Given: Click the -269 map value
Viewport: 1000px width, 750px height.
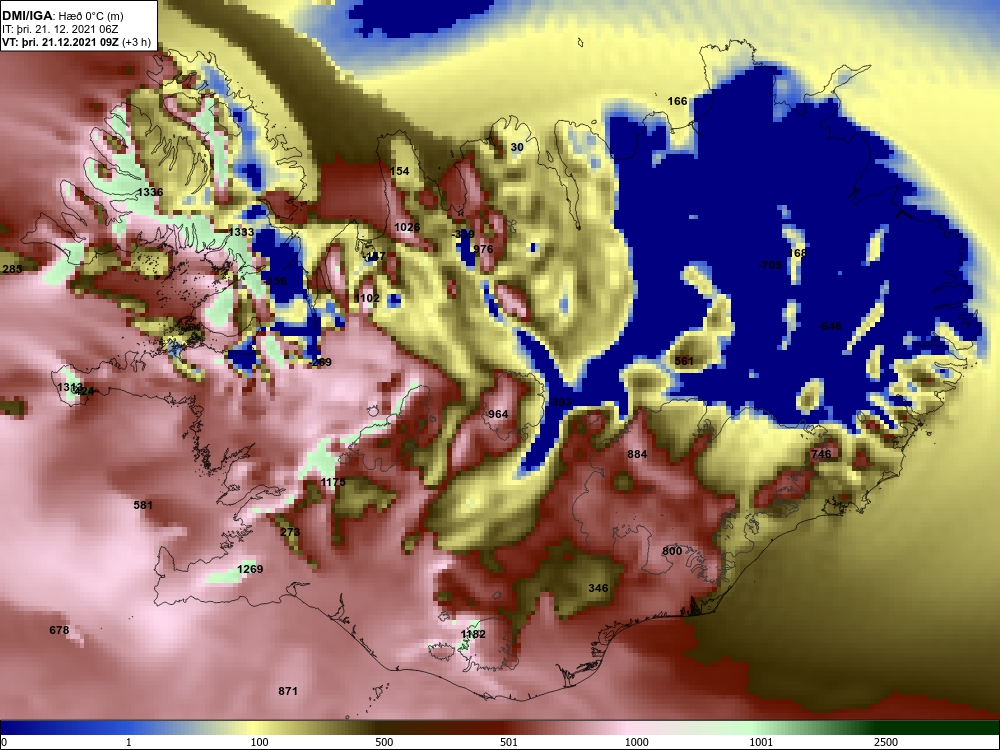Looking at the screenshot, I should point(320,362).
